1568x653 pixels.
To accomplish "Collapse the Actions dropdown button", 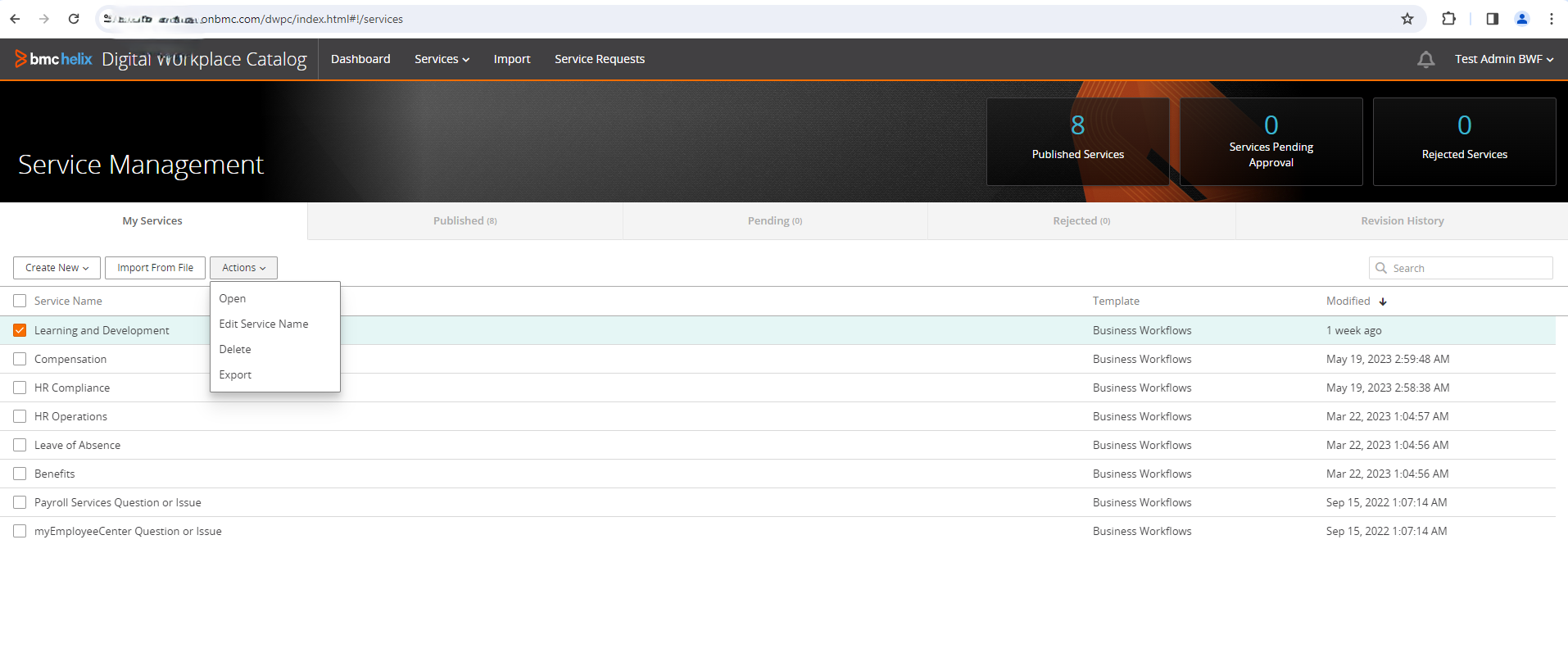I will pyautogui.click(x=243, y=268).
